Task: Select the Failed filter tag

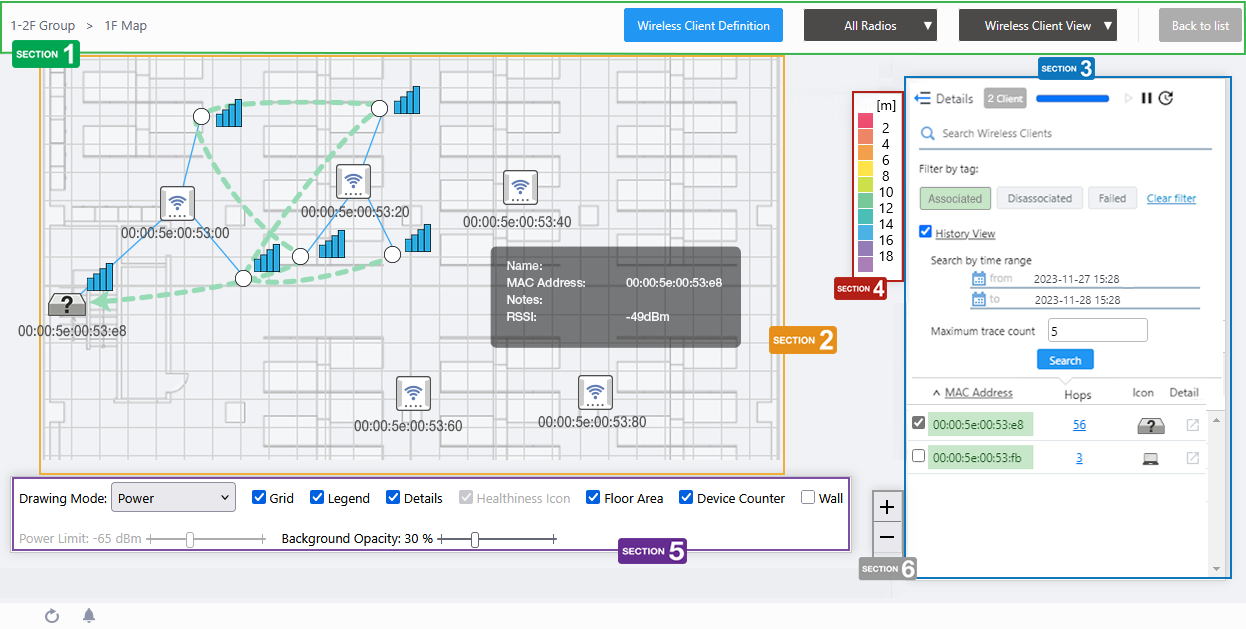Action: pyautogui.click(x=1112, y=198)
